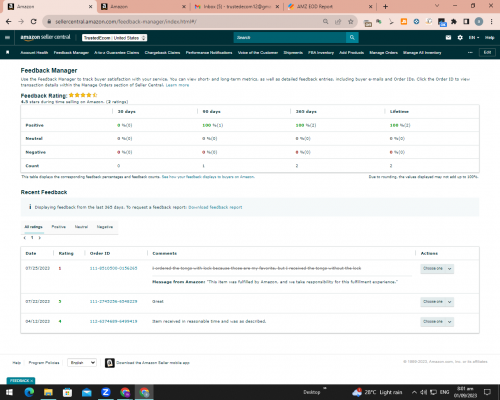This screenshot has width=500, height=400.
Task: Open the order ID from the 07/22/2023 feedback row
Action: 113,301
